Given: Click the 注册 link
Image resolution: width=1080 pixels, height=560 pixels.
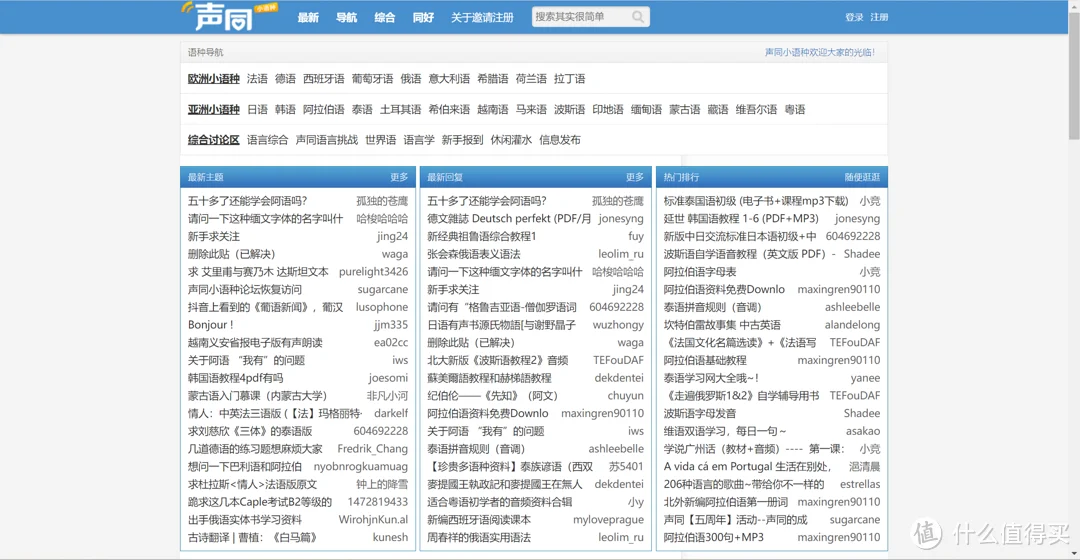Looking at the screenshot, I should (x=879, y=17).
